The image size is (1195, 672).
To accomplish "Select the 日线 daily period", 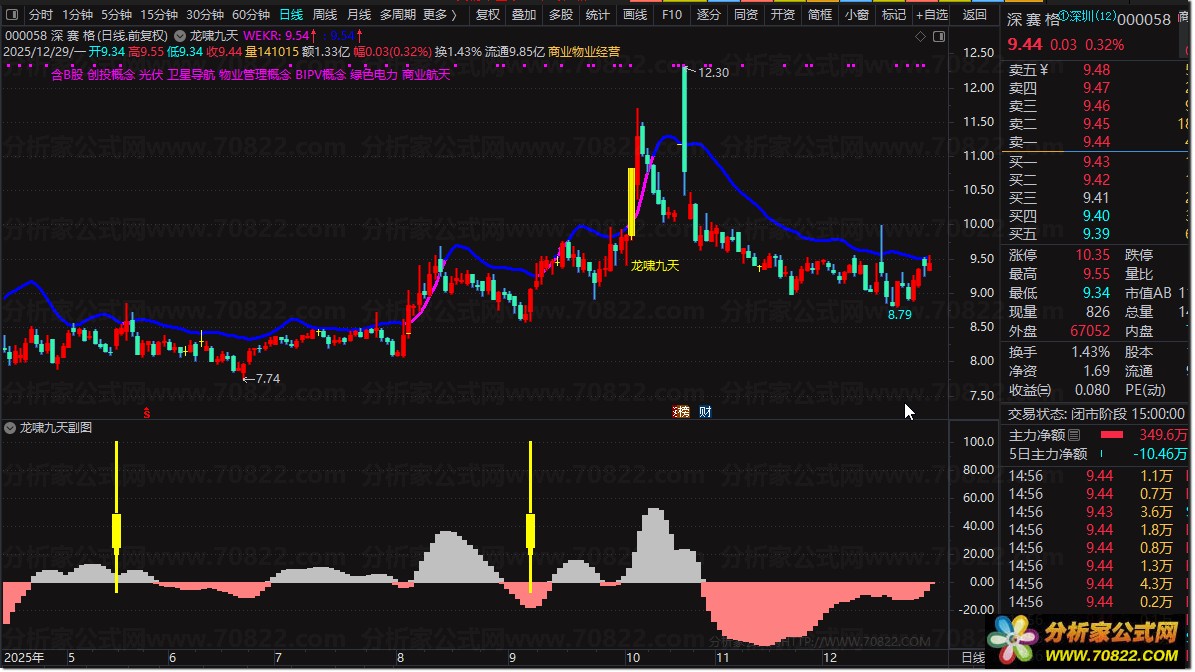I will tap(291, 14).
